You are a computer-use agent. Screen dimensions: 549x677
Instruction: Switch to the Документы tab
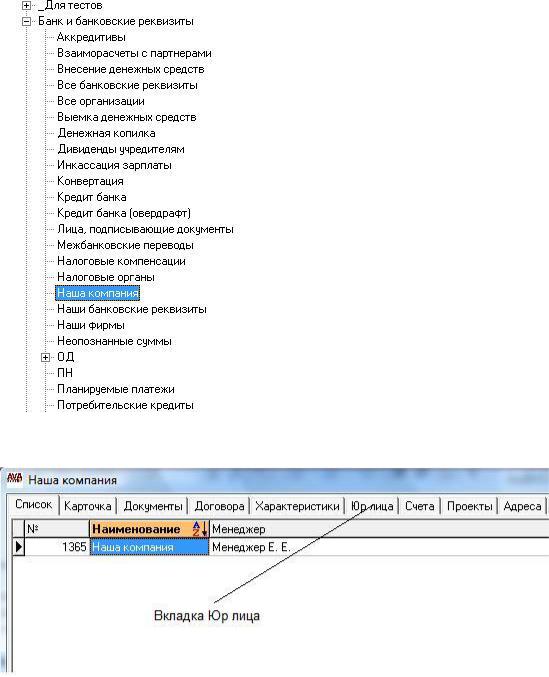click(153, 506)
